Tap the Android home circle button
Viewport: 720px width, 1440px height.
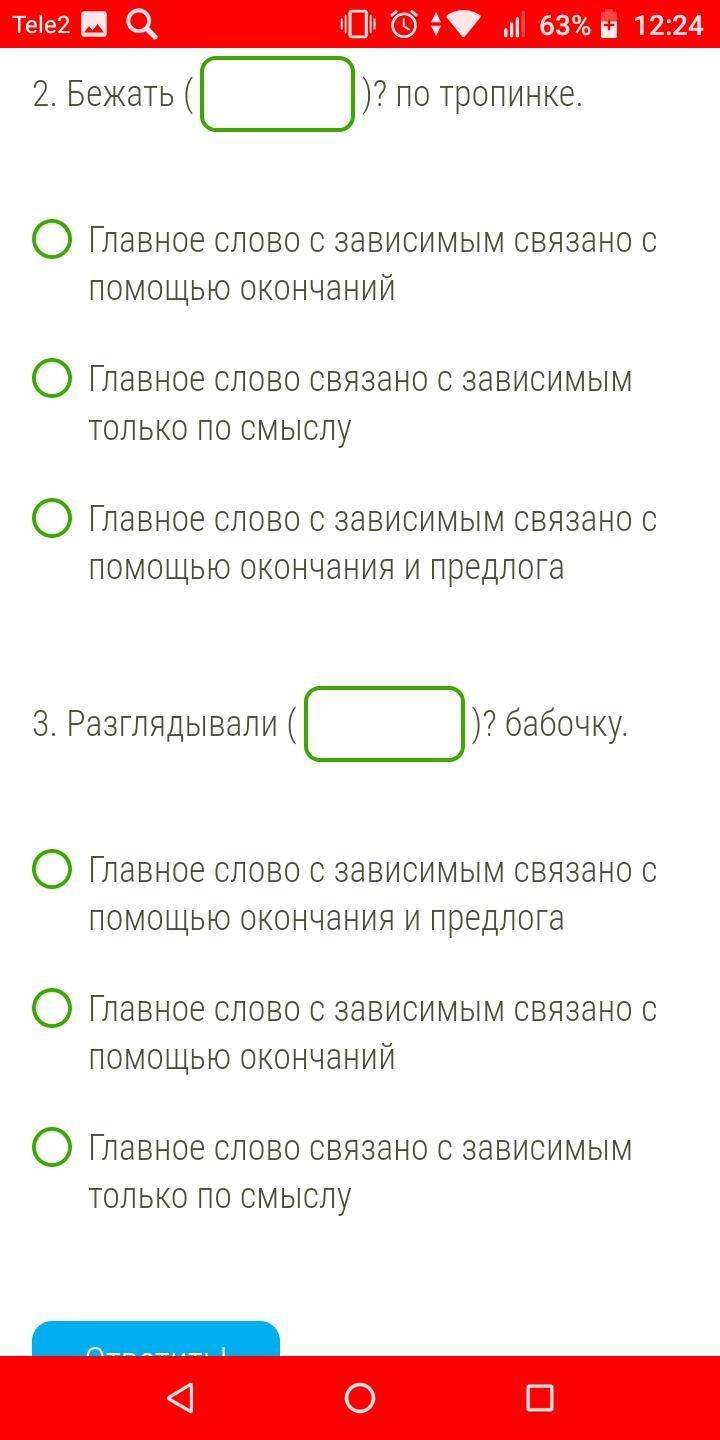pos(360,1397)
